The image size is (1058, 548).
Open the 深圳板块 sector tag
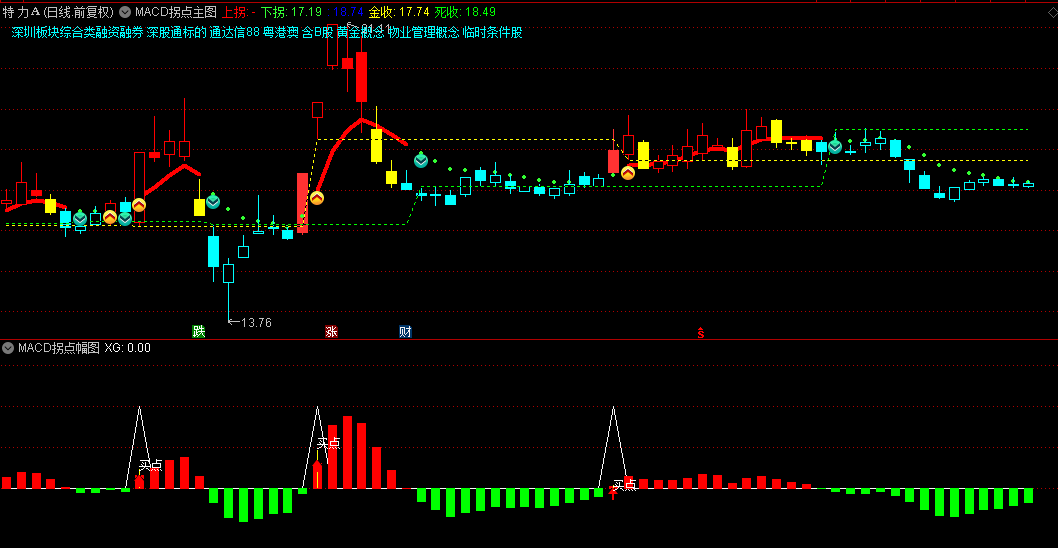(34, 32)
